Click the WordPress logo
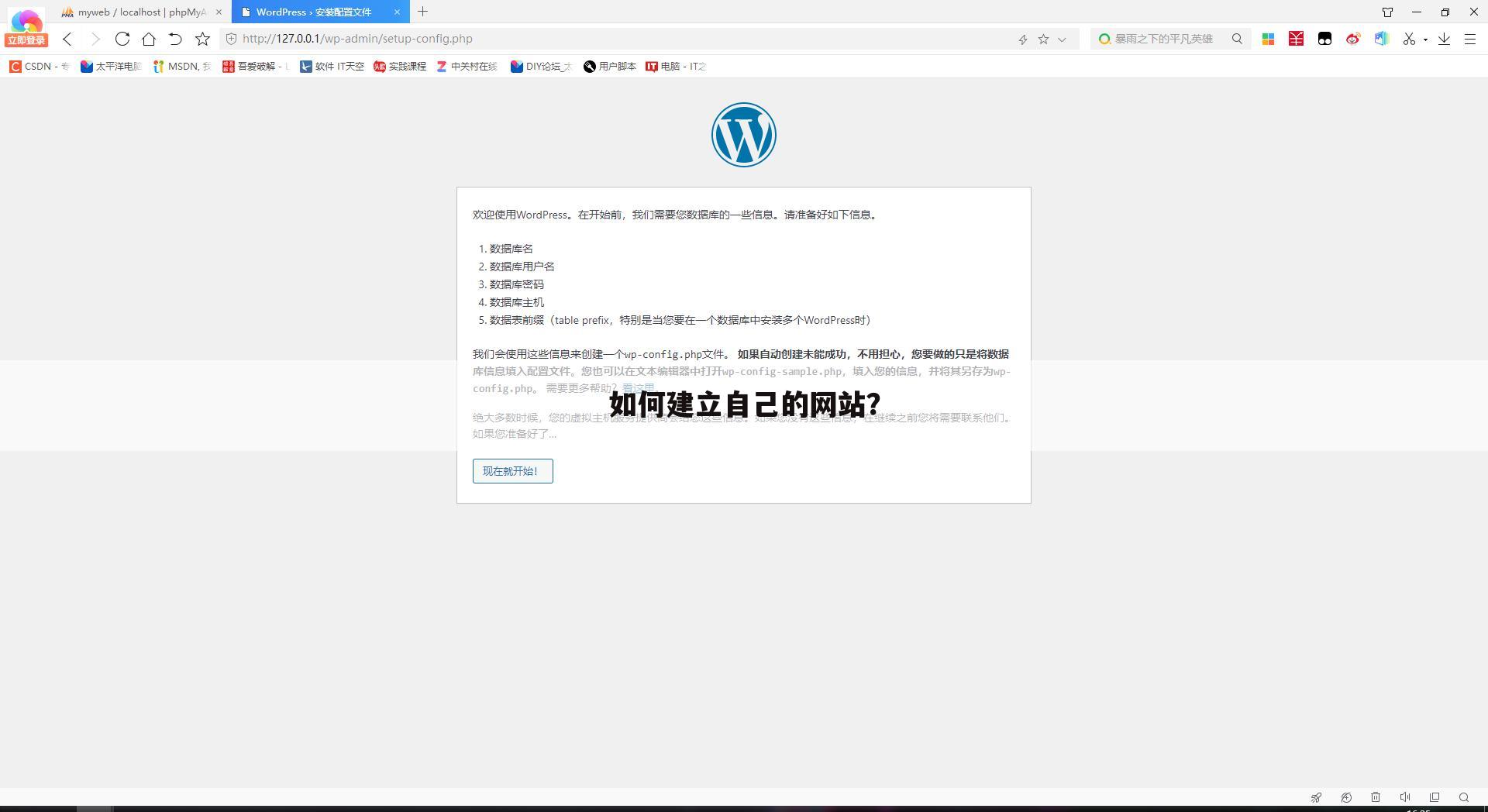Image resolution: width=1488 pixels, height=812 pixels. [744, 135]
